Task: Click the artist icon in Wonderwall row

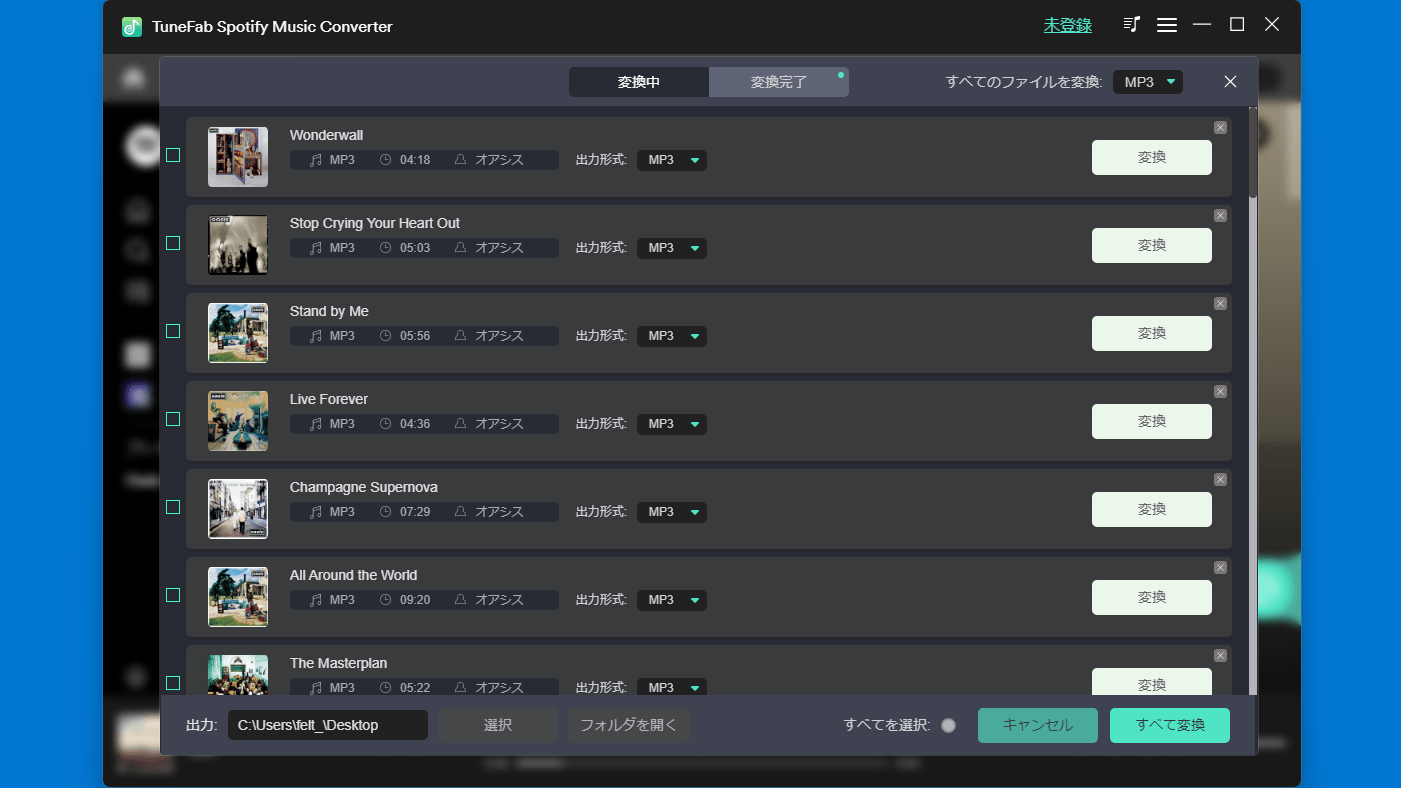Action: [461, 160]
